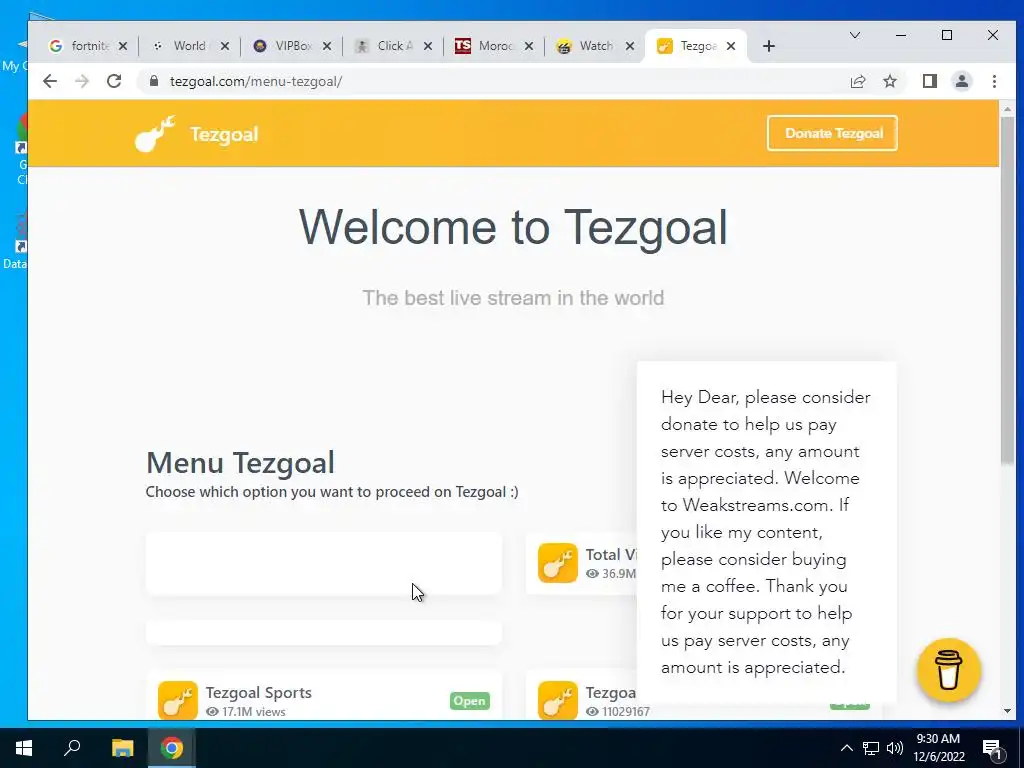
Task: Open Windows taskbar search
Action: pos(72,748)
